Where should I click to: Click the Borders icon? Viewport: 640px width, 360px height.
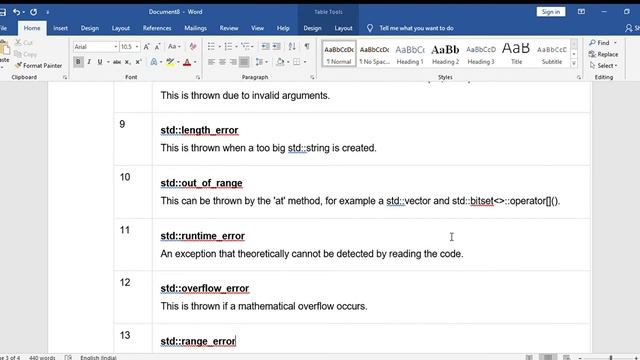click(x=297, y=62)
